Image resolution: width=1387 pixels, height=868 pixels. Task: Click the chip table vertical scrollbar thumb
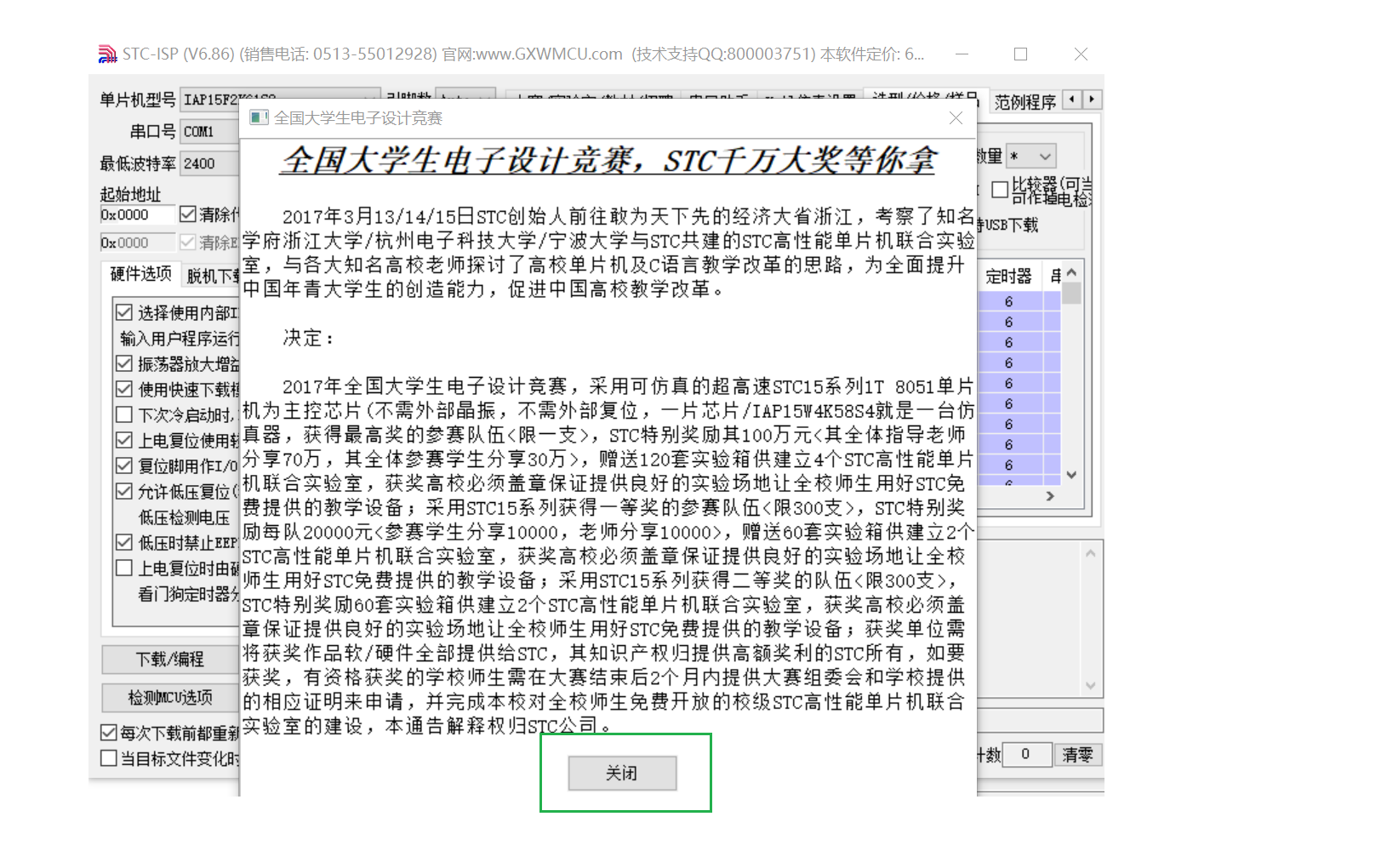[x=1071, y=294]
